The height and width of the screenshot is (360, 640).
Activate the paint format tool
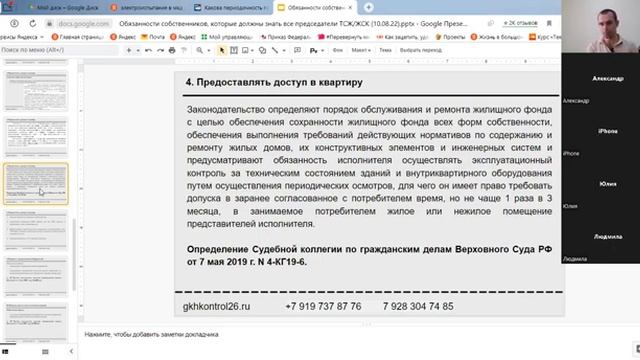click(x=184, y=50)
